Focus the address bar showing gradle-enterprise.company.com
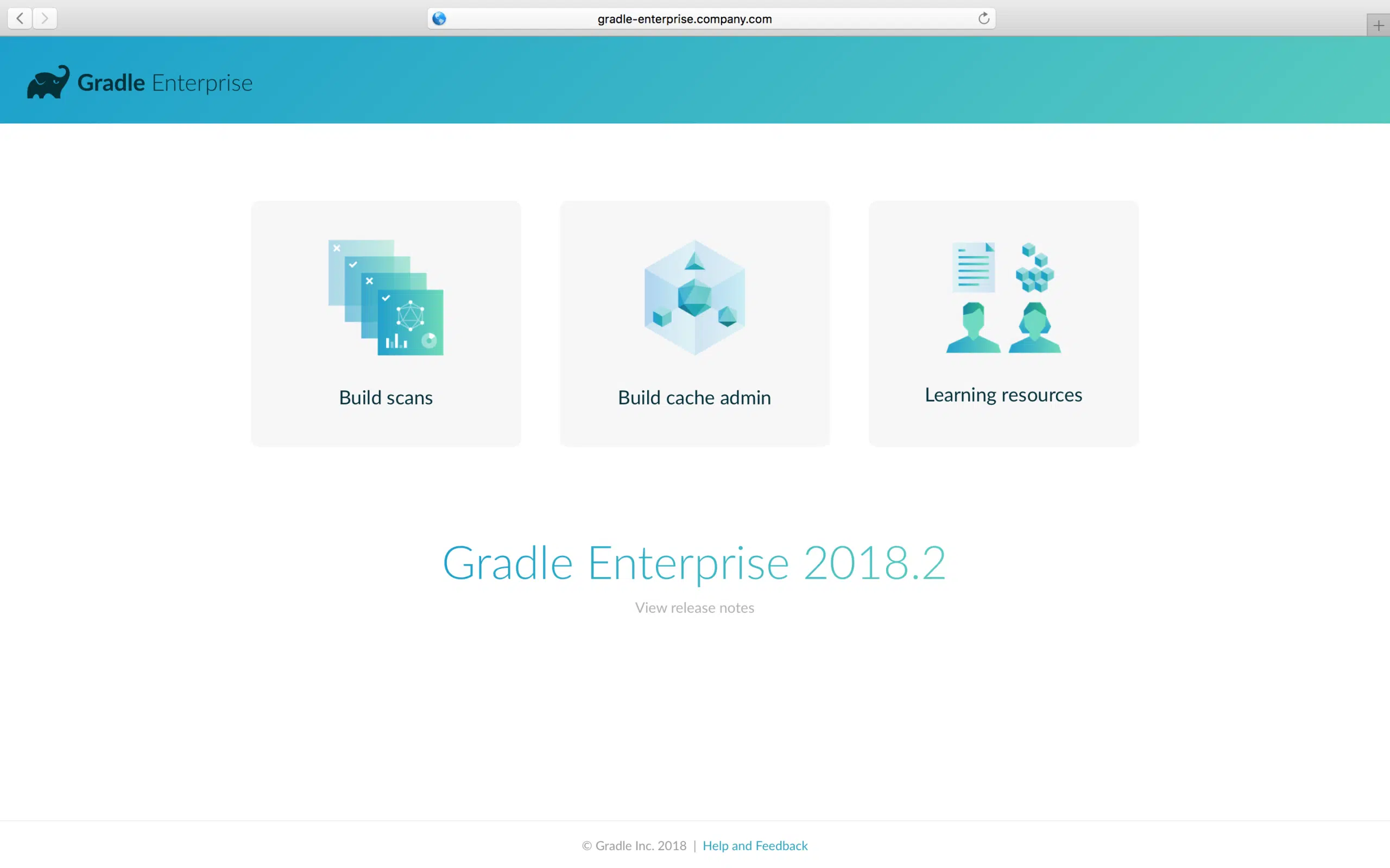 [711, 18]
